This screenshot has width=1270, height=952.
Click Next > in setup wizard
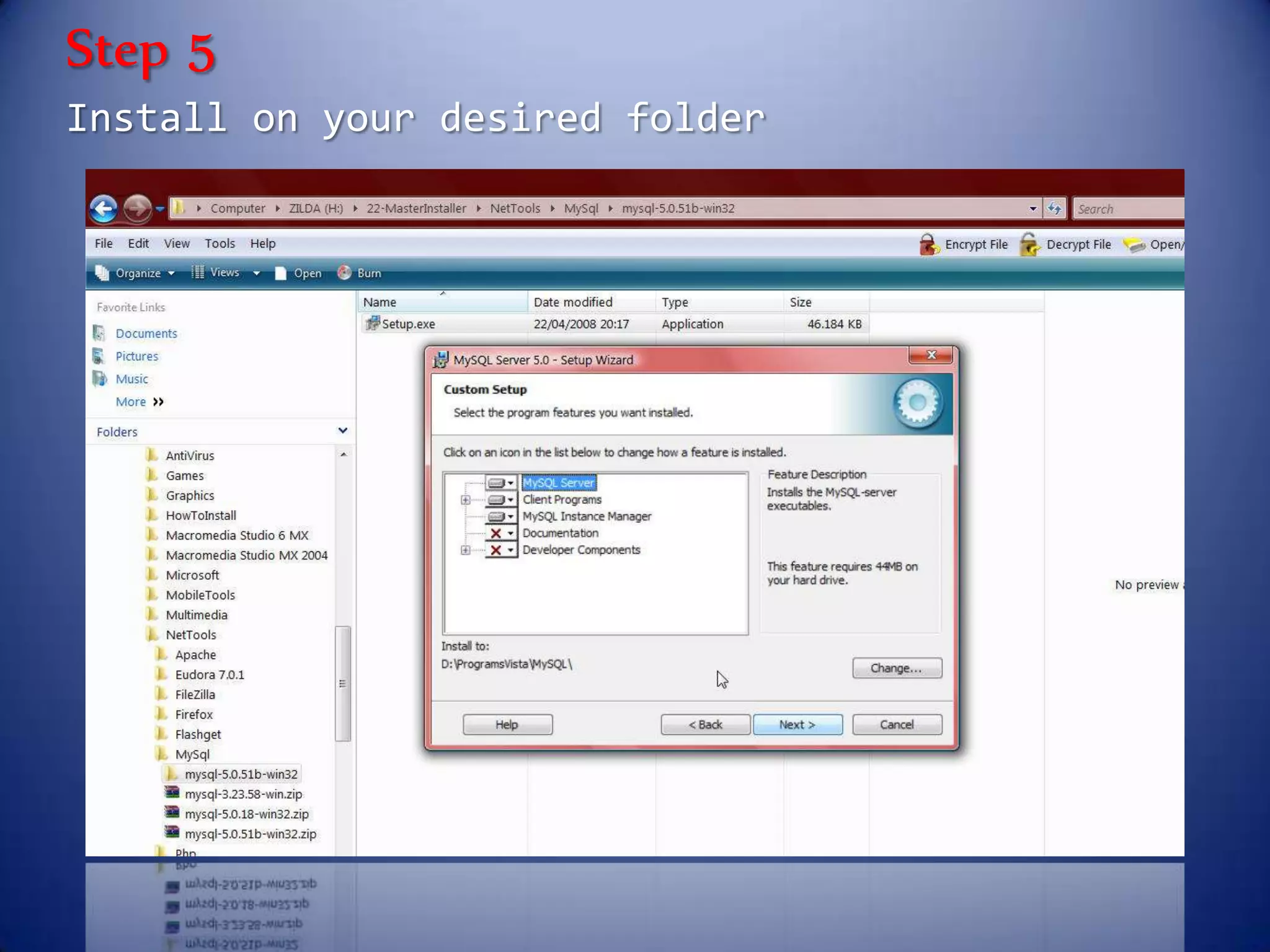tap(797, 725)
